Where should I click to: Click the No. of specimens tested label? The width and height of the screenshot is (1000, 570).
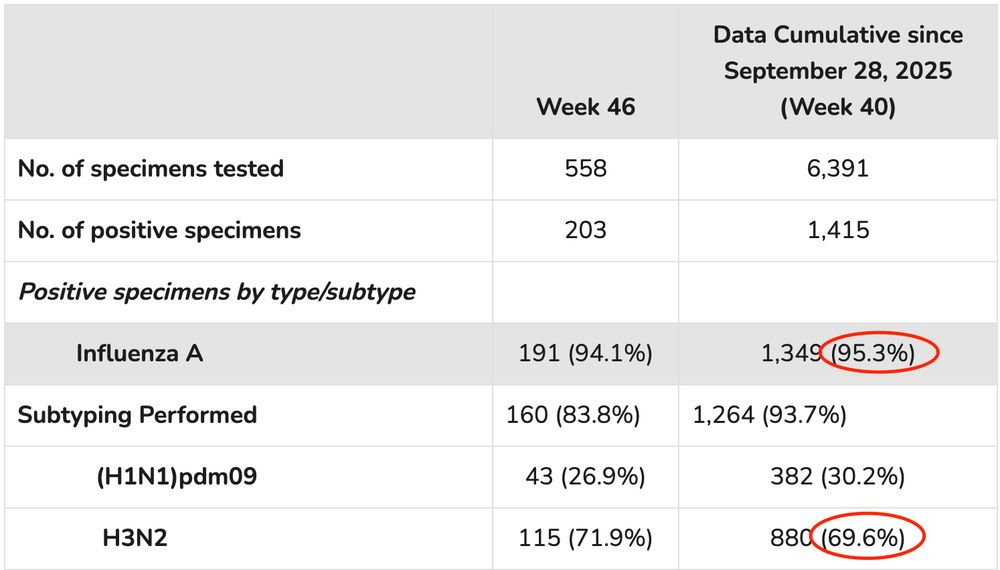151,168
